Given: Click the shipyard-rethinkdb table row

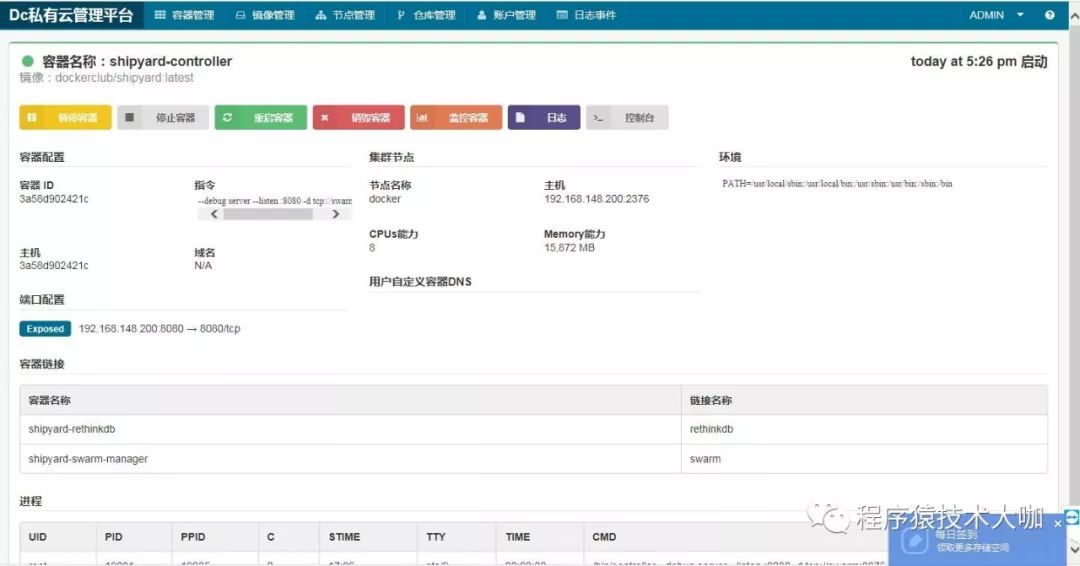Looking at the screenshot, I should click(x=534, y=429).
